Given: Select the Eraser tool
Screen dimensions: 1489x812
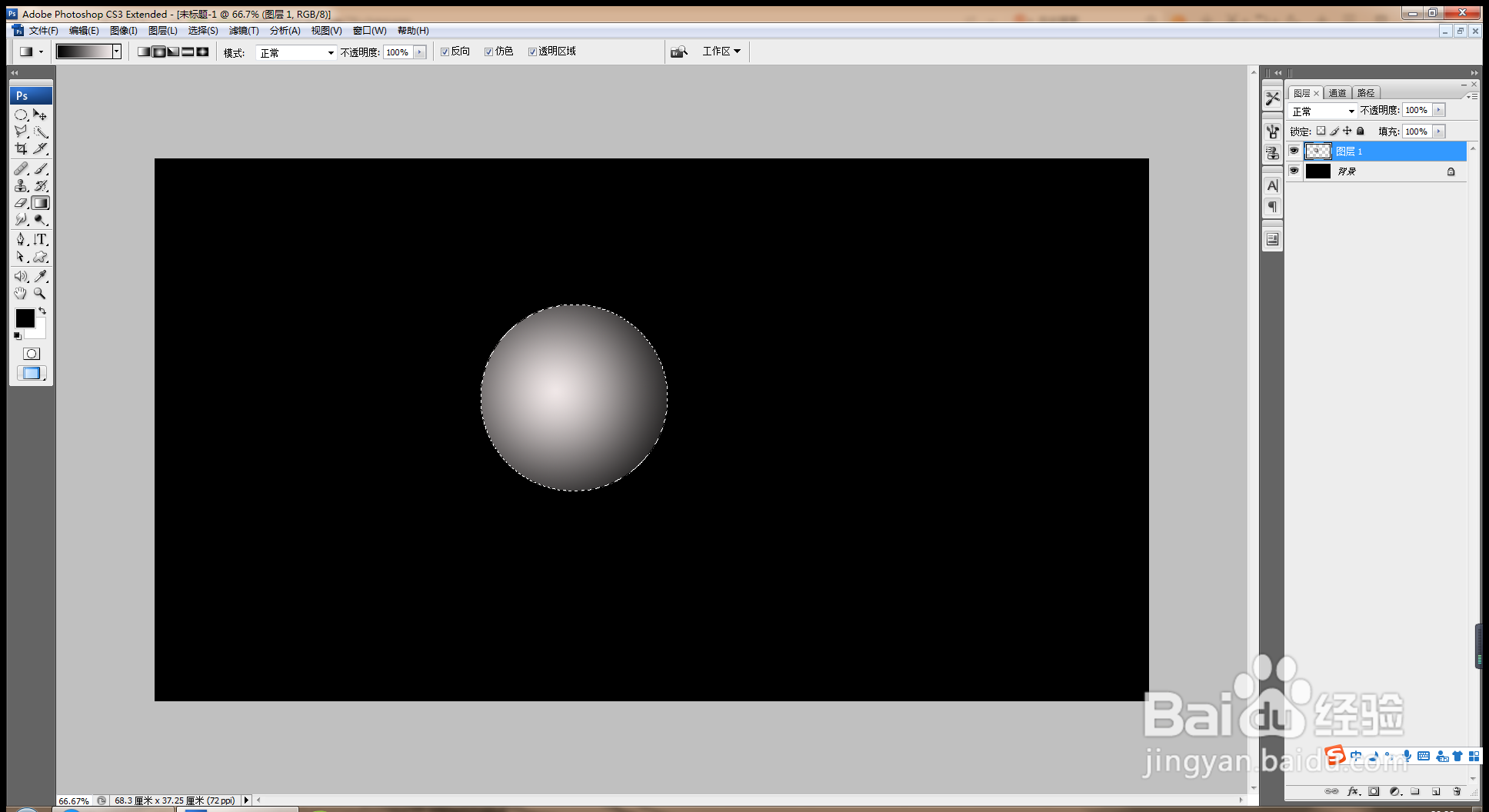Looking at the screenshot, I should tap(21, 203).
